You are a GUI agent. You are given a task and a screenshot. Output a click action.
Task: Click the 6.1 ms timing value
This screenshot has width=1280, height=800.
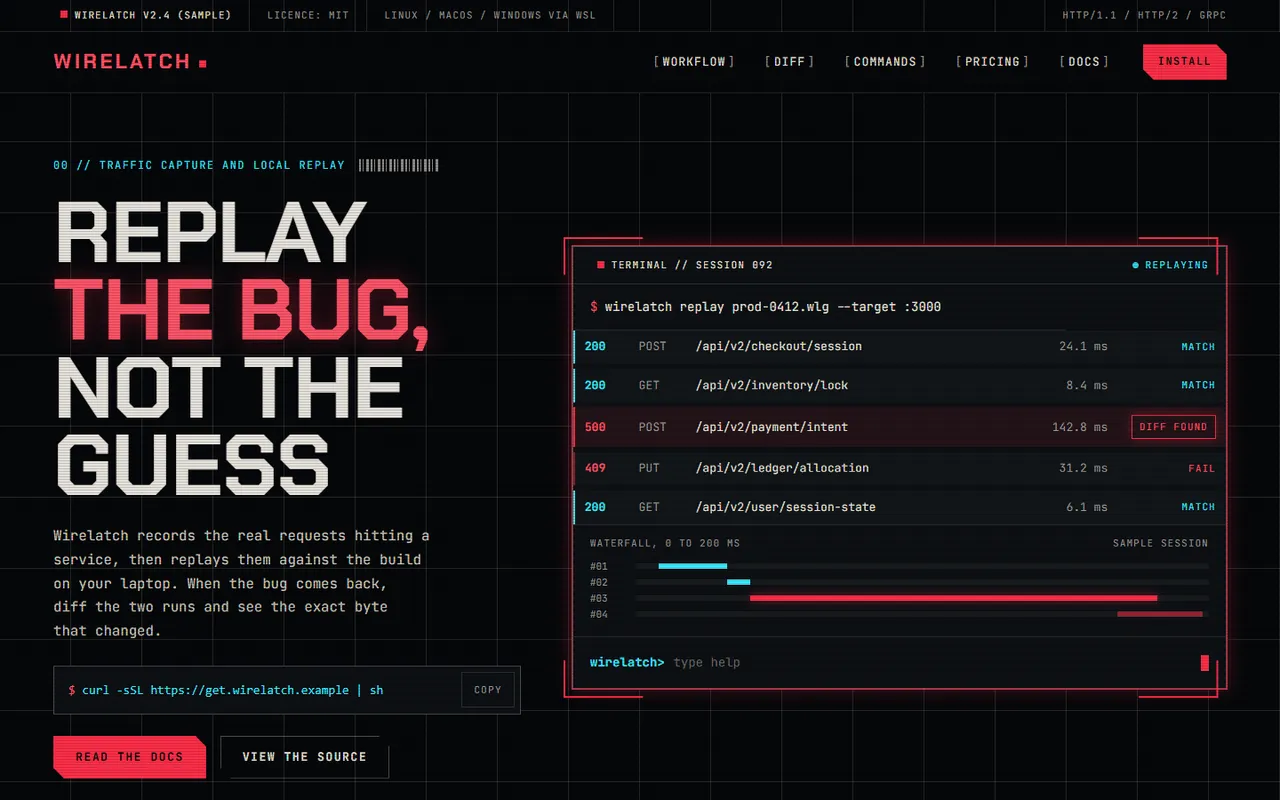point(1087,507)
